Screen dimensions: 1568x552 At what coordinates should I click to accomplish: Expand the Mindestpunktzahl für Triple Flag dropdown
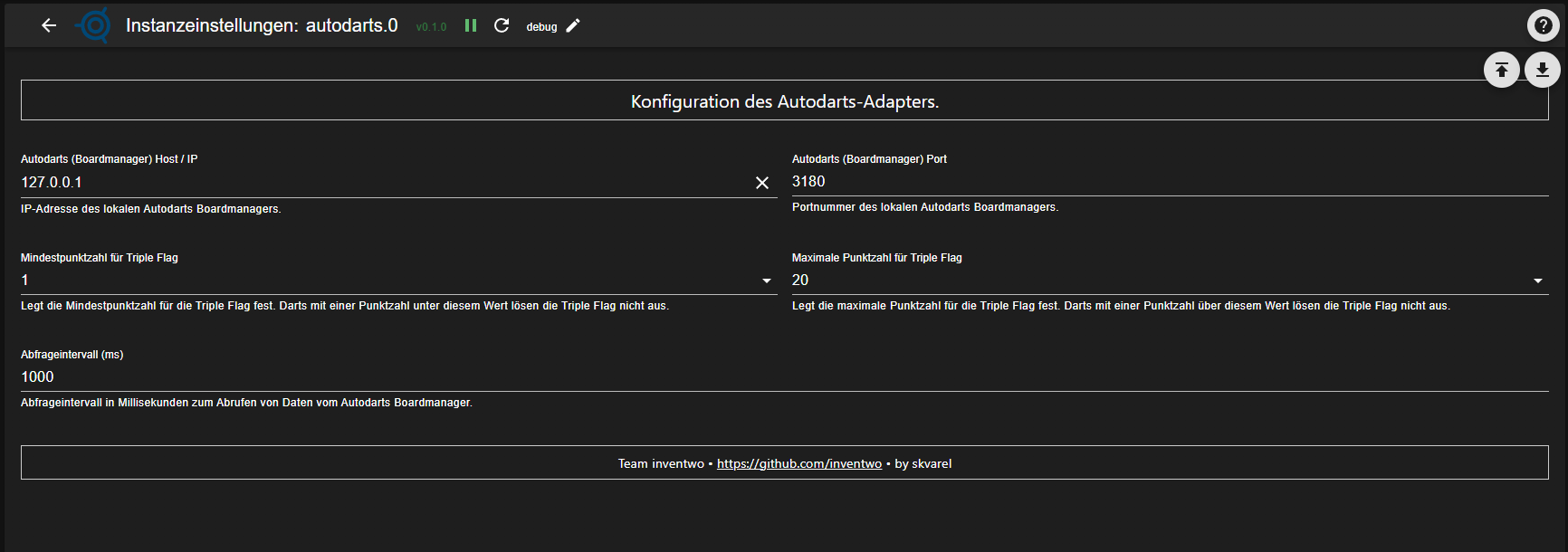[x=767, y=281]
